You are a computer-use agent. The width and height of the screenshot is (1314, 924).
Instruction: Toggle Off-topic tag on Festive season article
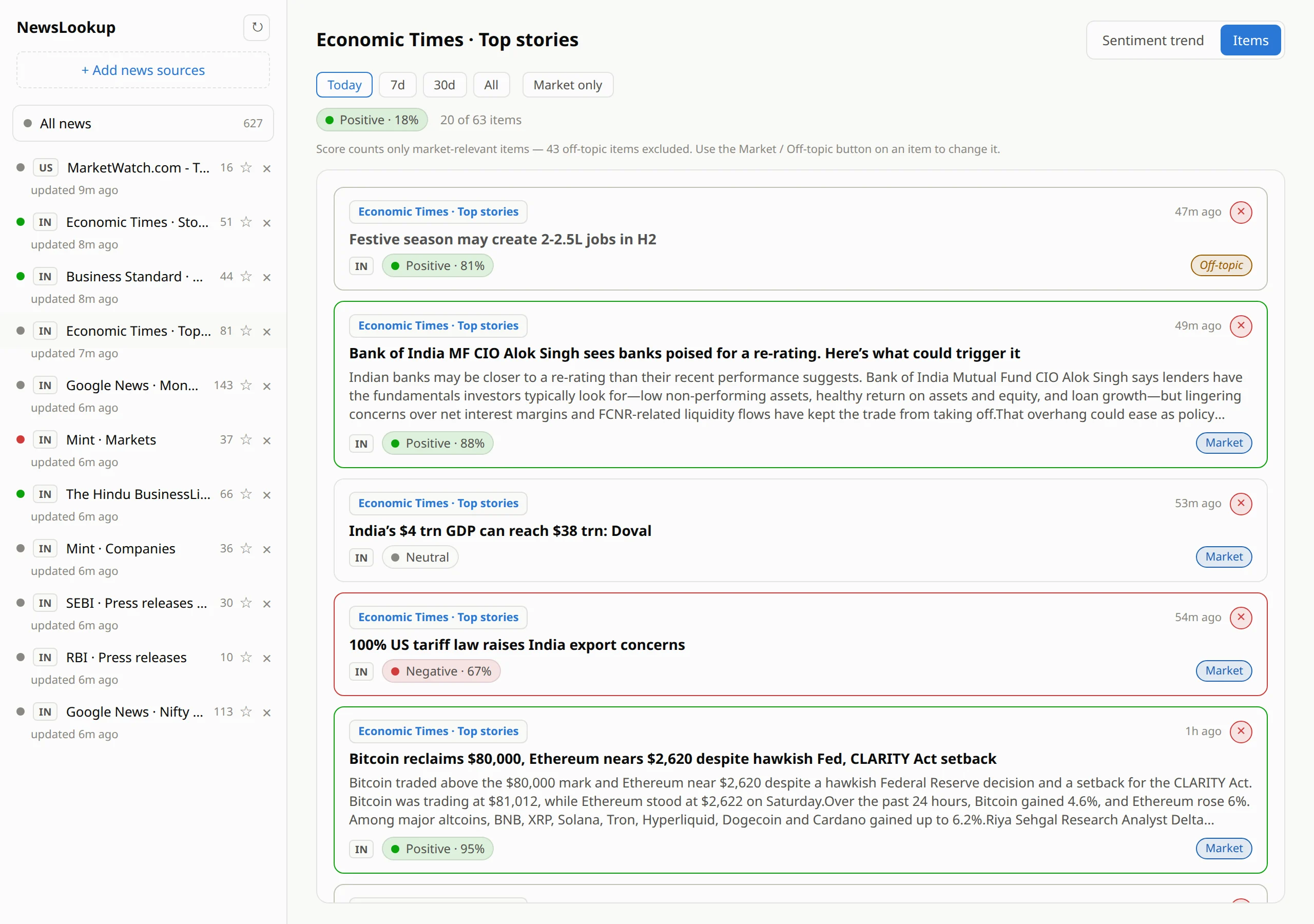(x=1221, y=265)
